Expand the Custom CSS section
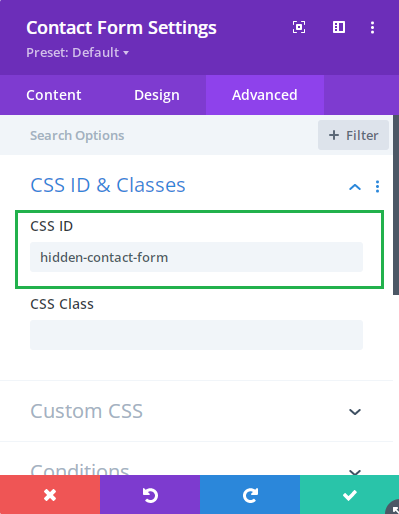Viewport: 399px width, 514px height. 355,412
